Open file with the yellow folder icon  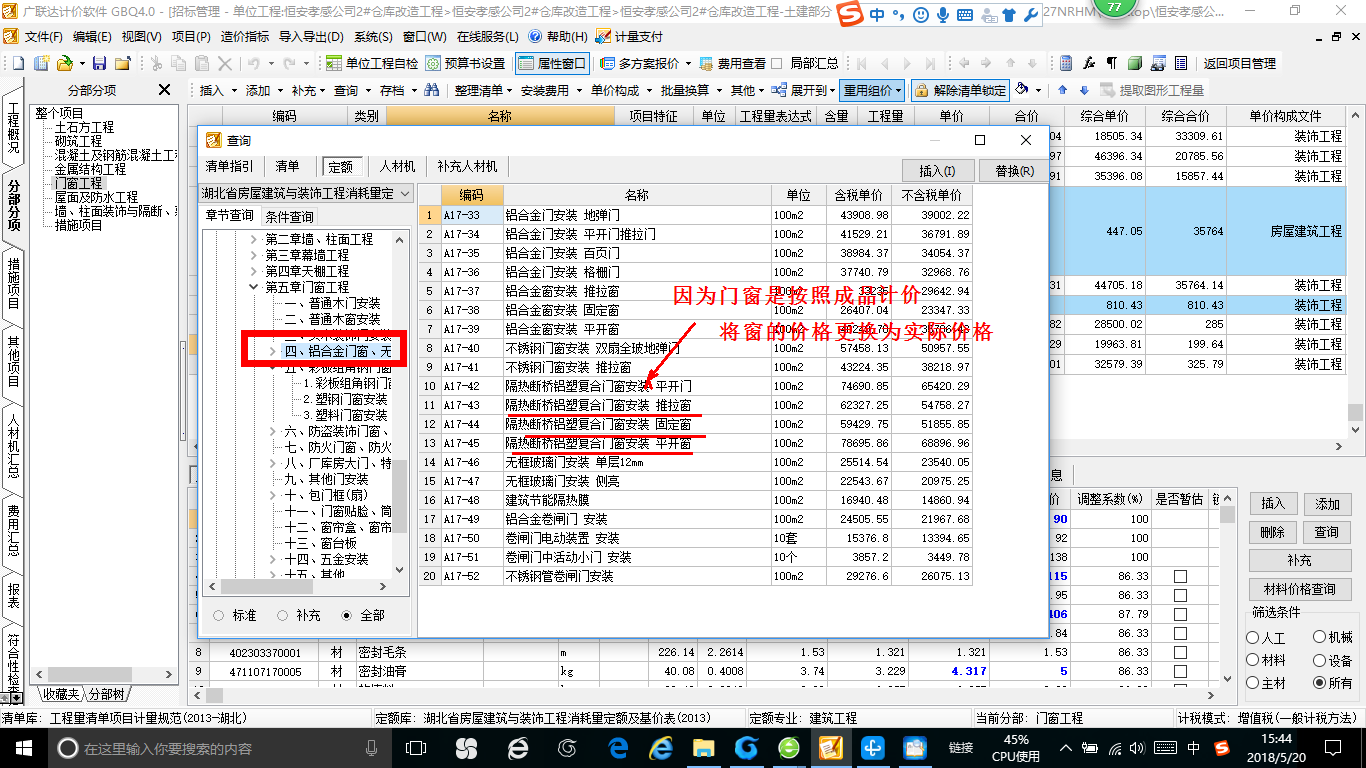(64, 63)
